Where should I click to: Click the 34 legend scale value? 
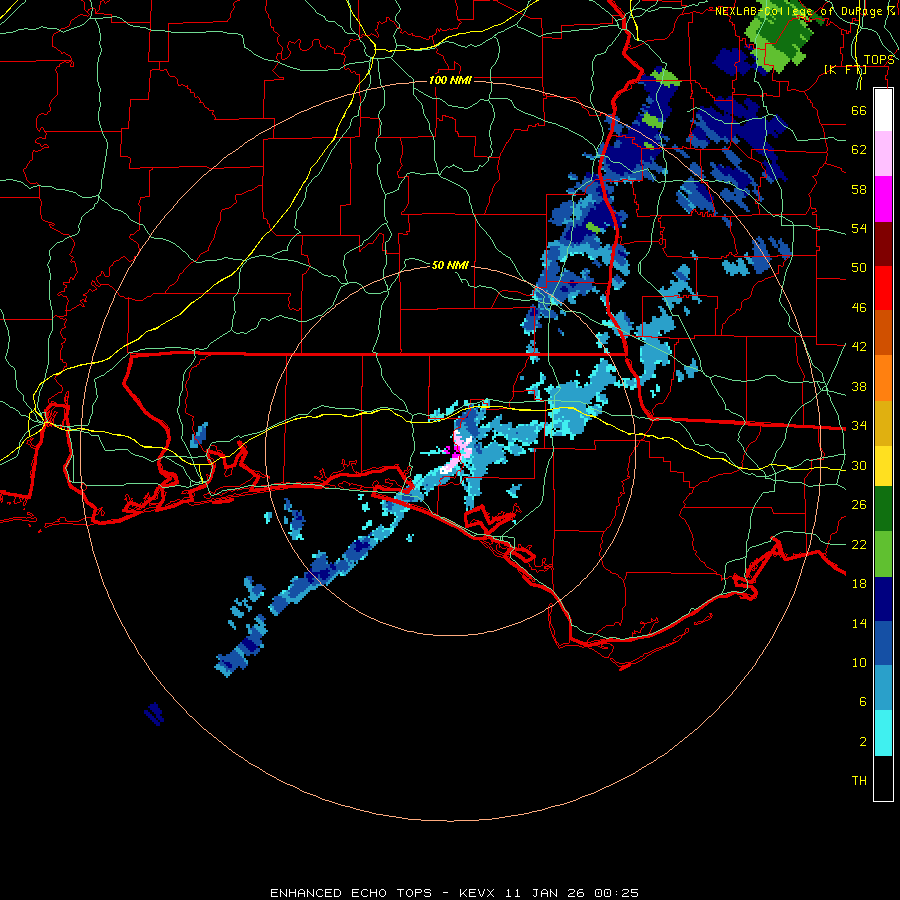click(x=859, y=426)
